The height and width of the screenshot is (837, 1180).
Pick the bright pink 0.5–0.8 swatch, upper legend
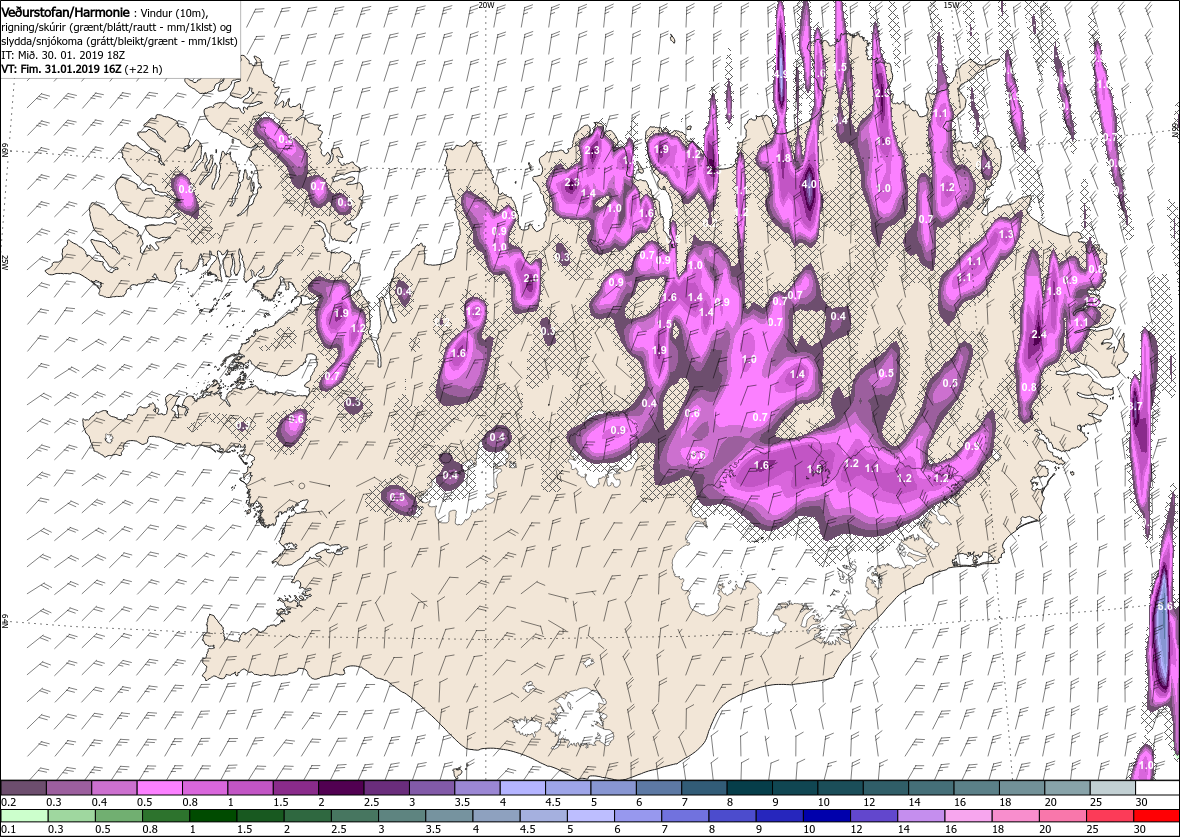click(x=160, y=787)
